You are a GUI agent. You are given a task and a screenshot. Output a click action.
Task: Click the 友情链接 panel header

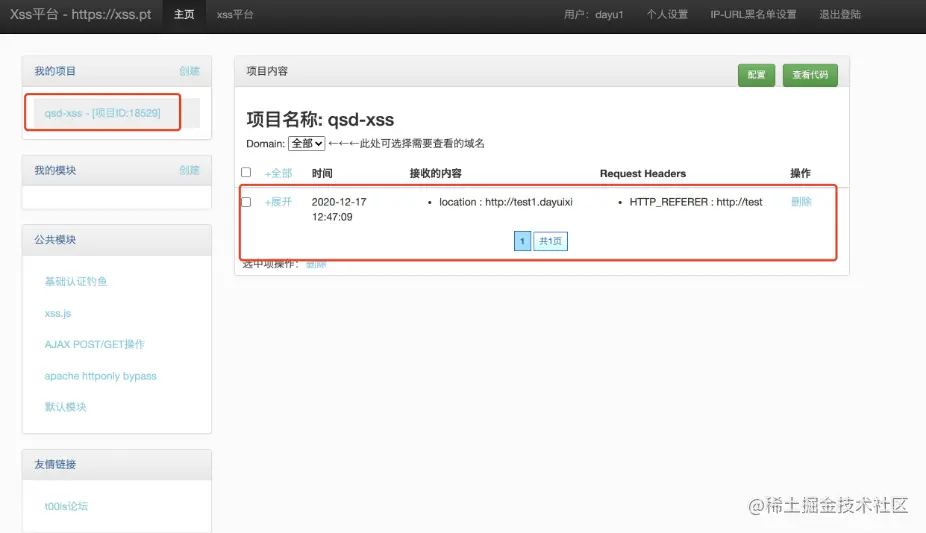click(55, 464)
